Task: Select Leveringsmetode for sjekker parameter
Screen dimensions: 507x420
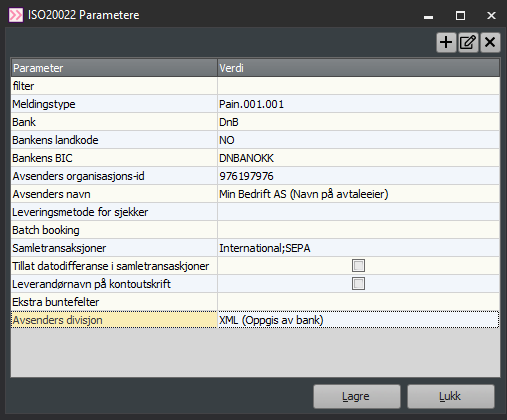Action: [114, 212]
